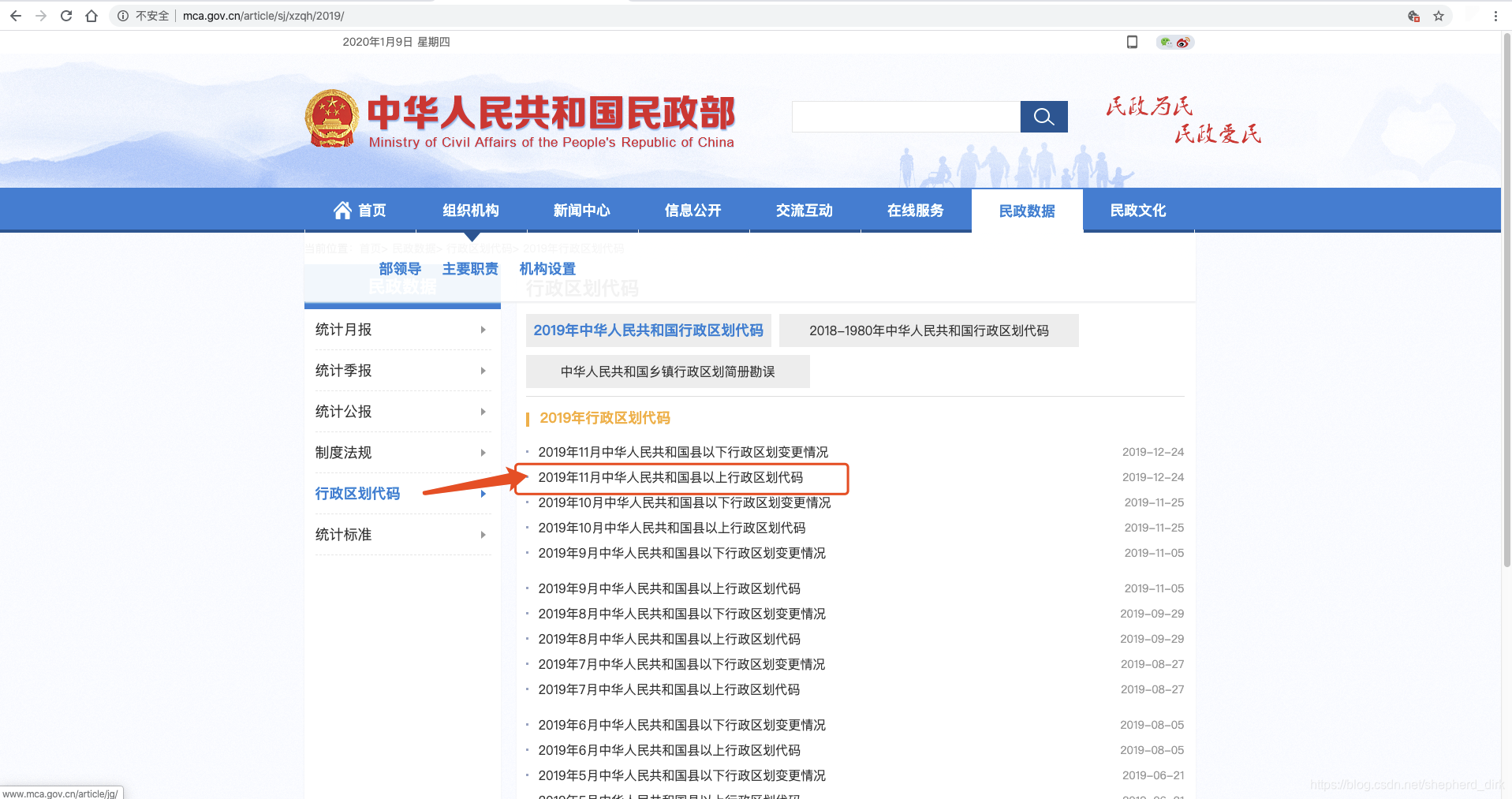Click inside the site search input field
1512x799 pixels.
click(904, 116)
